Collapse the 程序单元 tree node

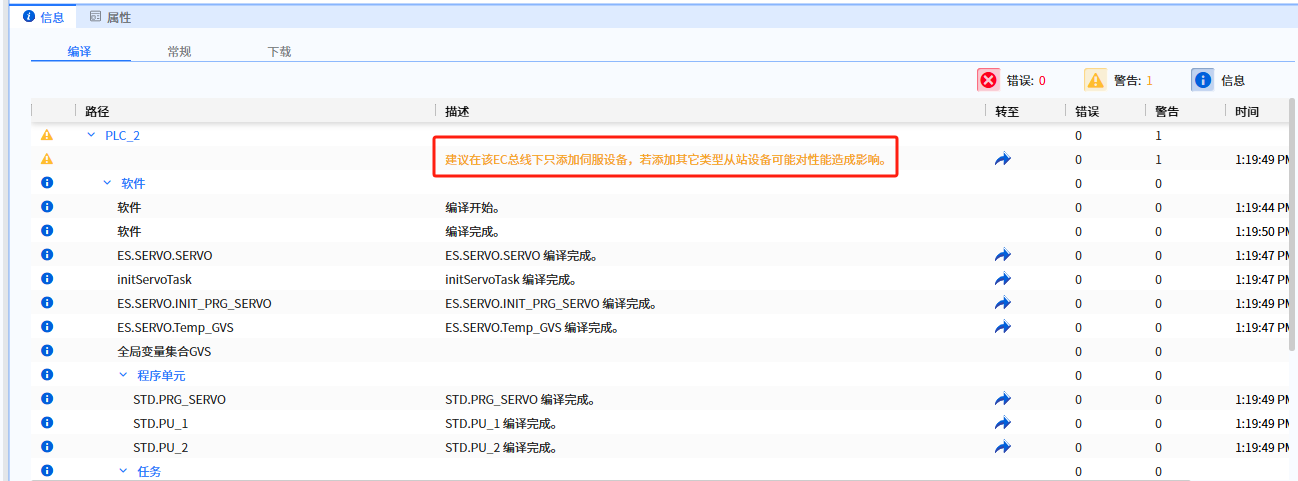click(124, 376)
